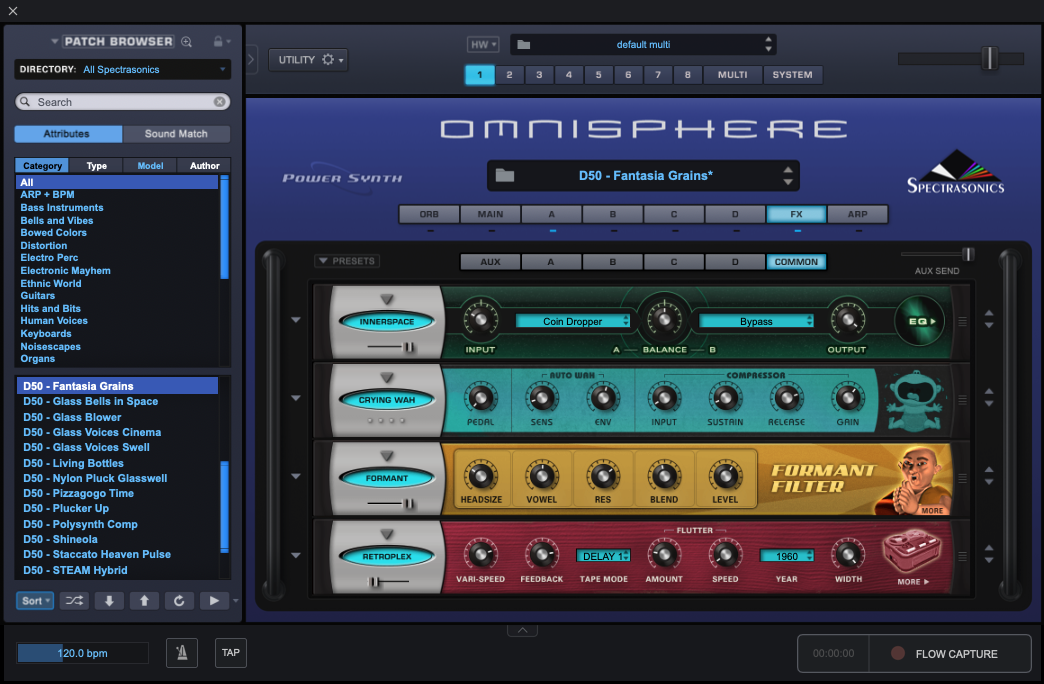Select the Model column header
Screen dimensions: 1044x684
point(150,165)
